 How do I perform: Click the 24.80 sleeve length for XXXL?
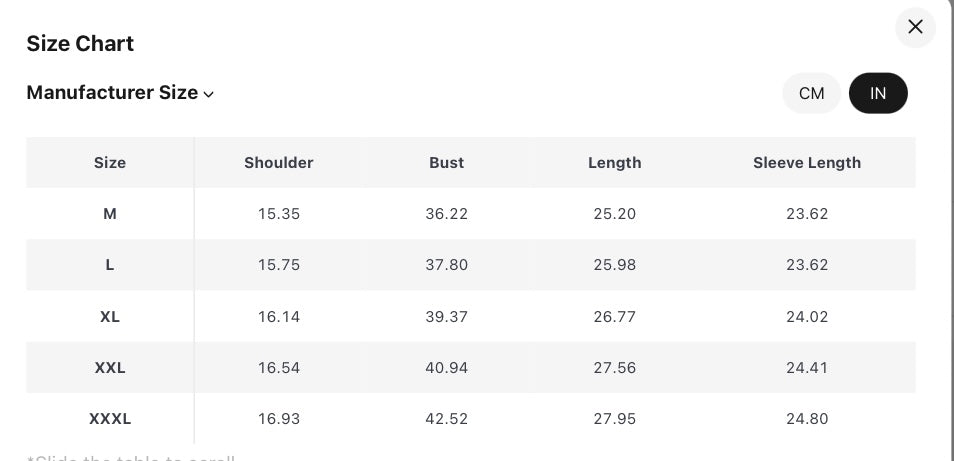coord(806,419)
